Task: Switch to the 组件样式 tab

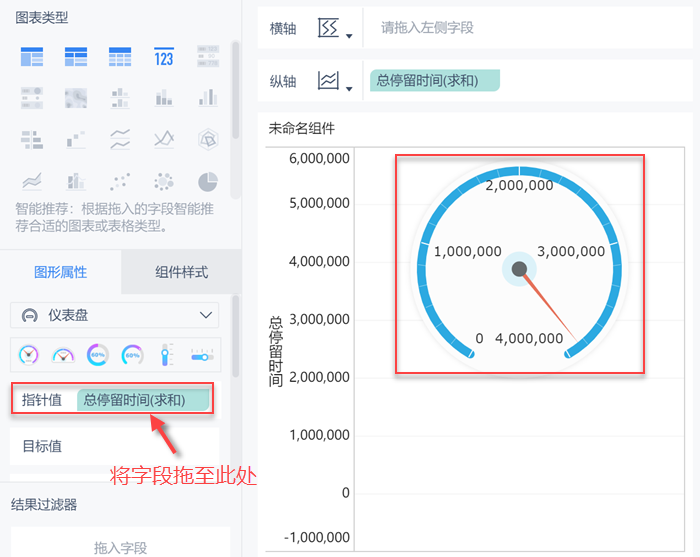Action: tap(181, 272)
